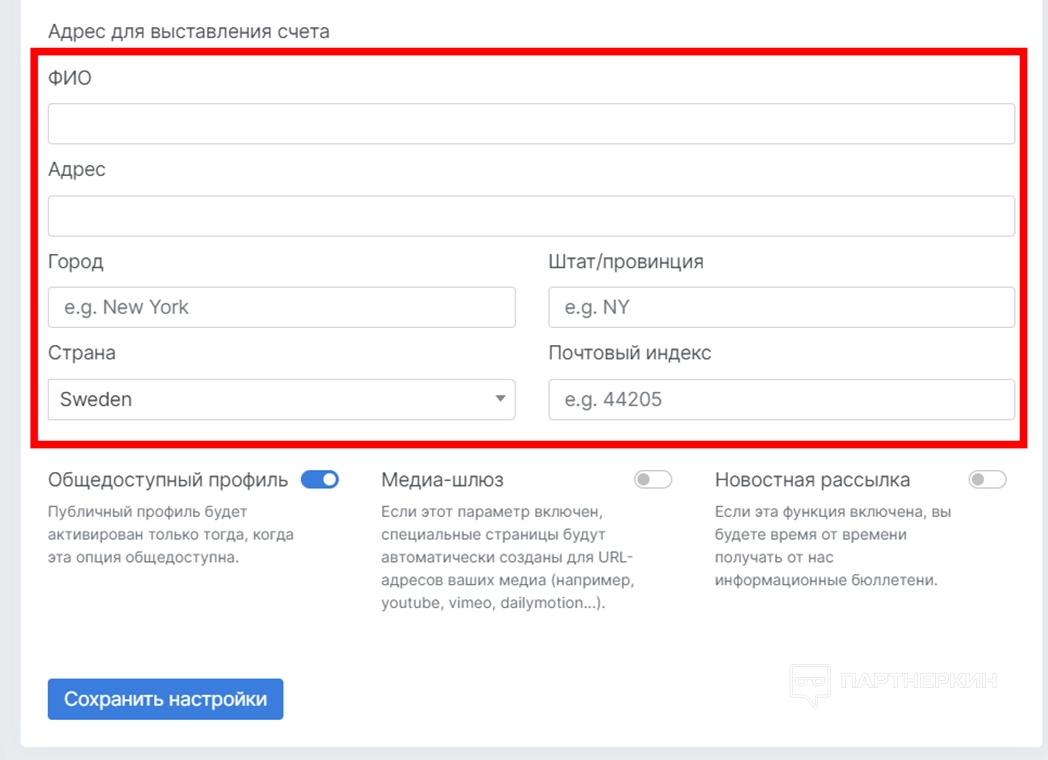Click the Город field with New York placeholder
Viewport: 1048px width, 760px height.
click(281, 308)
